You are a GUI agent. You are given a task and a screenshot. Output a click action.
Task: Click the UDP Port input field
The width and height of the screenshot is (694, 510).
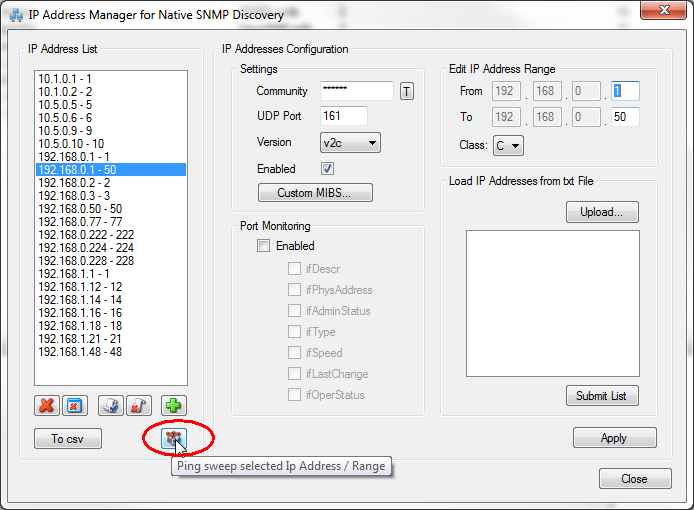click(344, 117)
